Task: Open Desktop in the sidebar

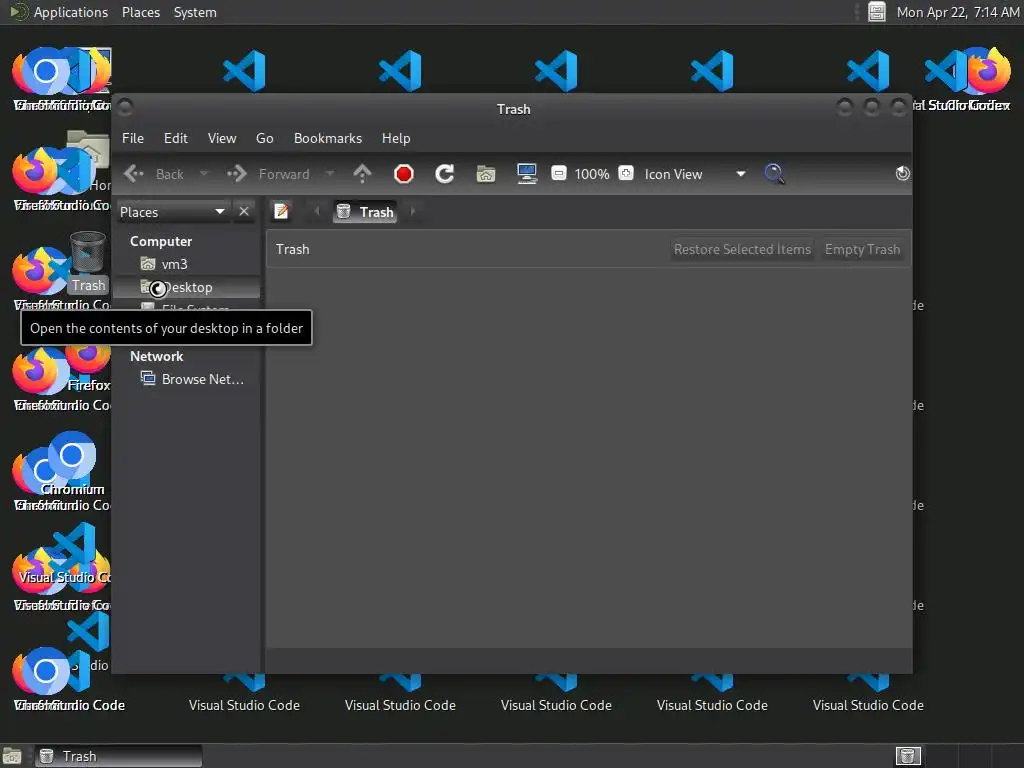Action: [186, 287]
